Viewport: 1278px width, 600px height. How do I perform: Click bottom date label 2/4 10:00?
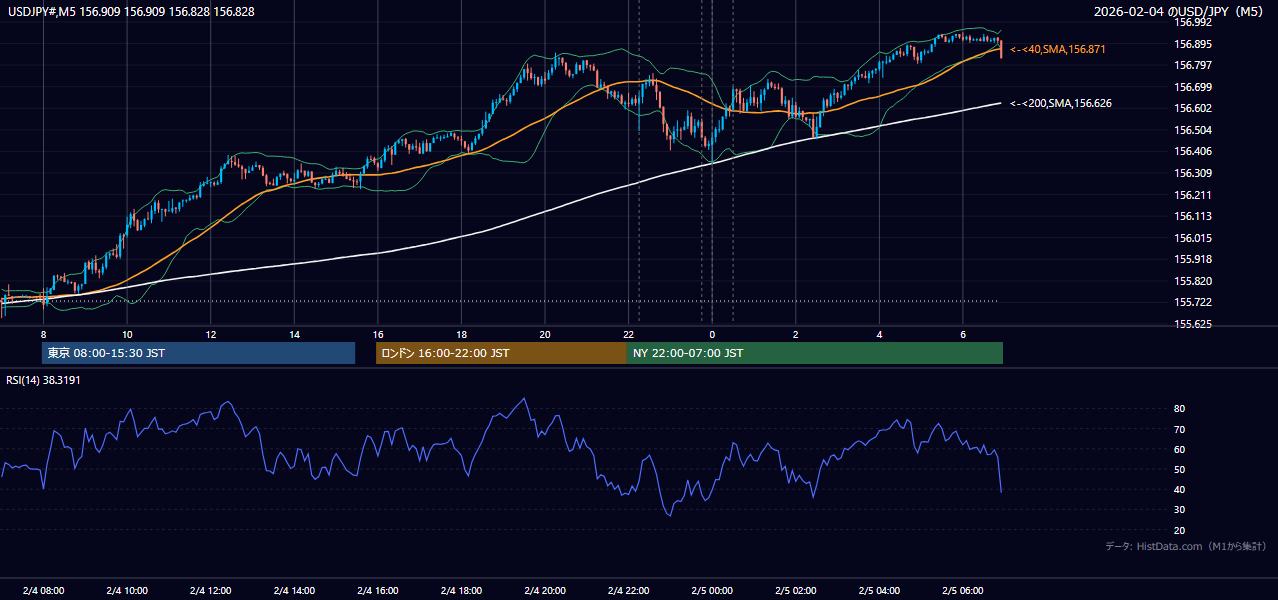coord(127,590)
